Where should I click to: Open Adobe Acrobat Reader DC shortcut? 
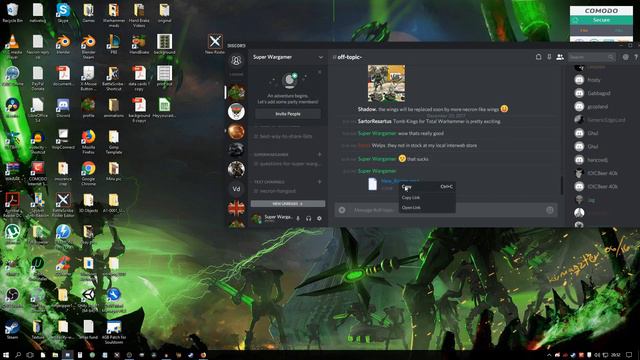pyautogui.click(x=12, y=205)
